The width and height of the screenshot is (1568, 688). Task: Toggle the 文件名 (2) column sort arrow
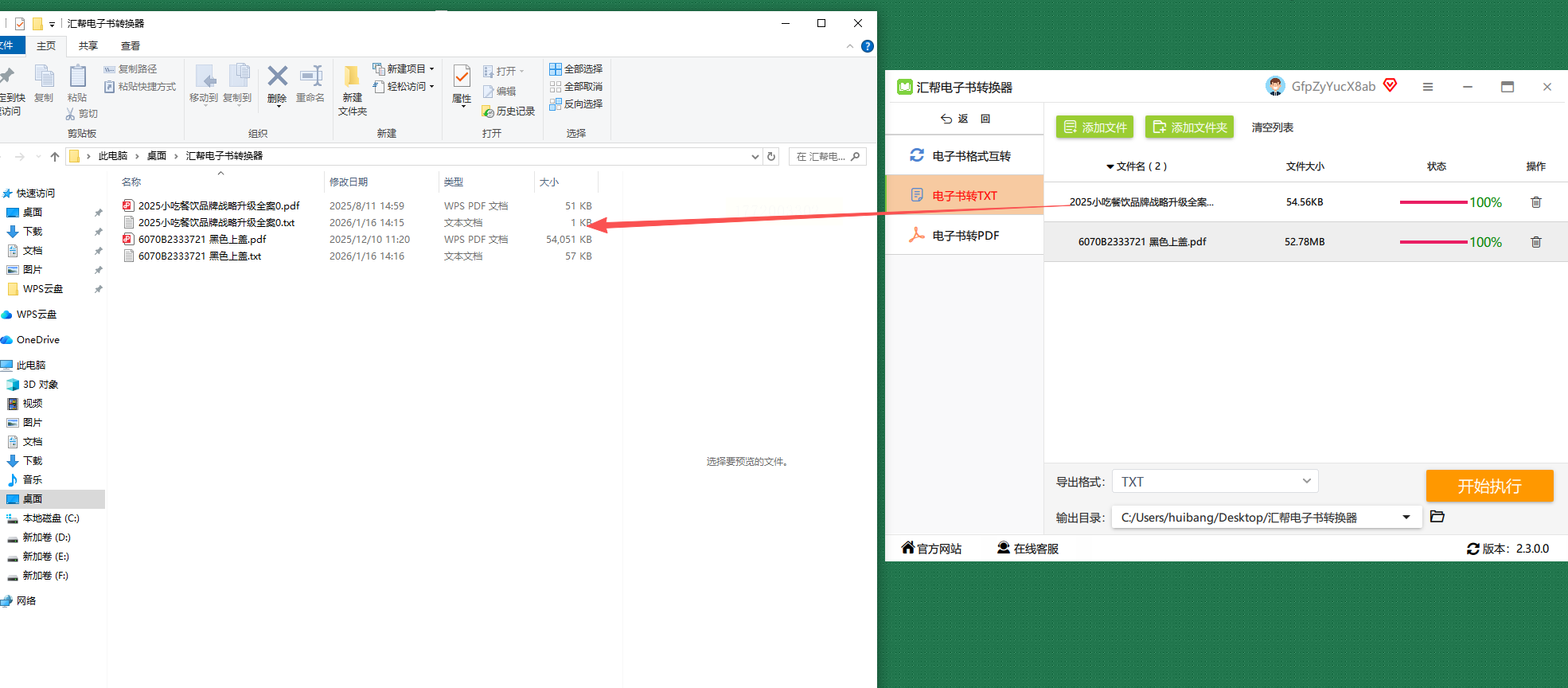[1110, 167]
